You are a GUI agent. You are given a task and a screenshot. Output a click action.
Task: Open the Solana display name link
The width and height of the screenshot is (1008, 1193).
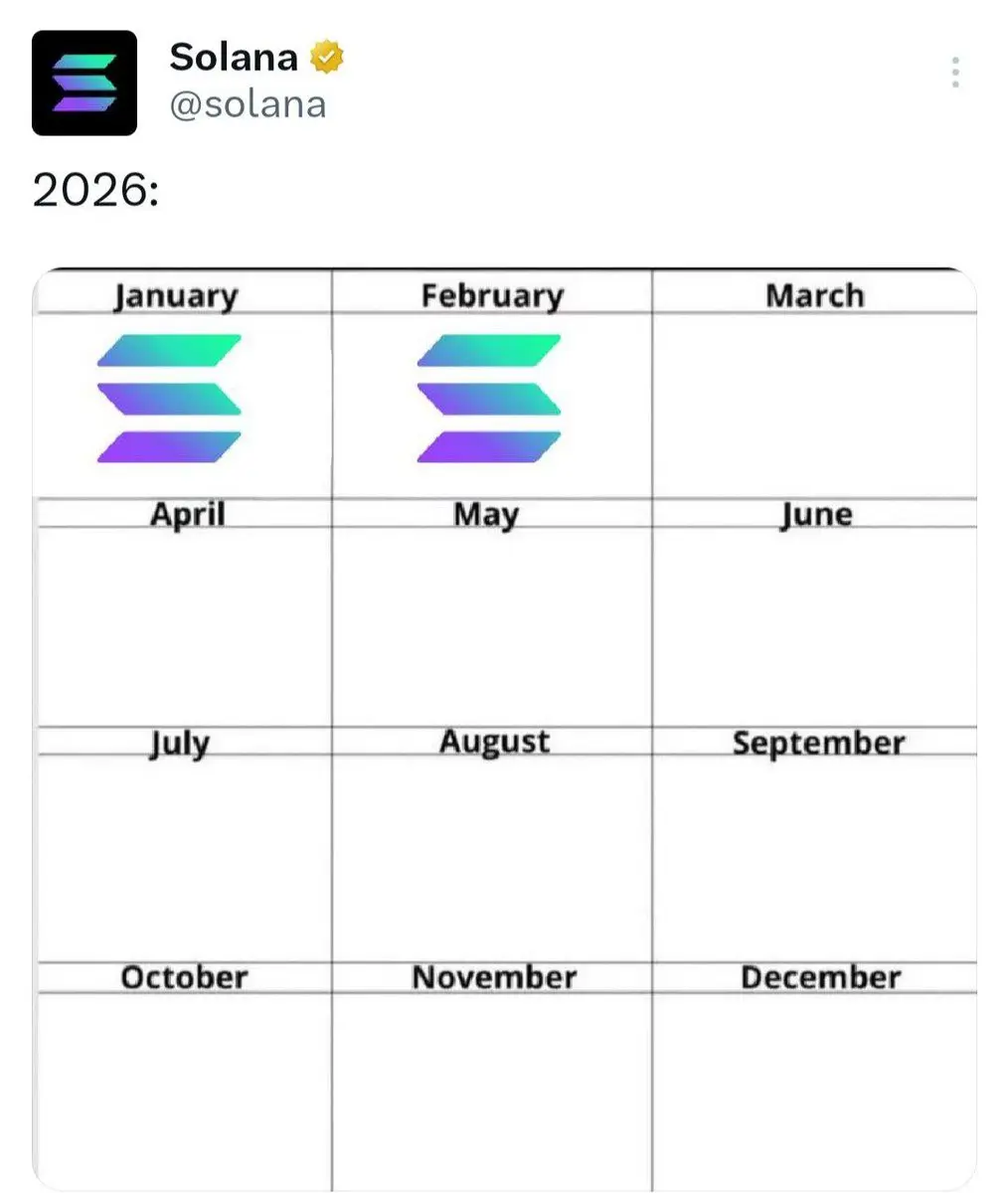(x=234, y=57)
